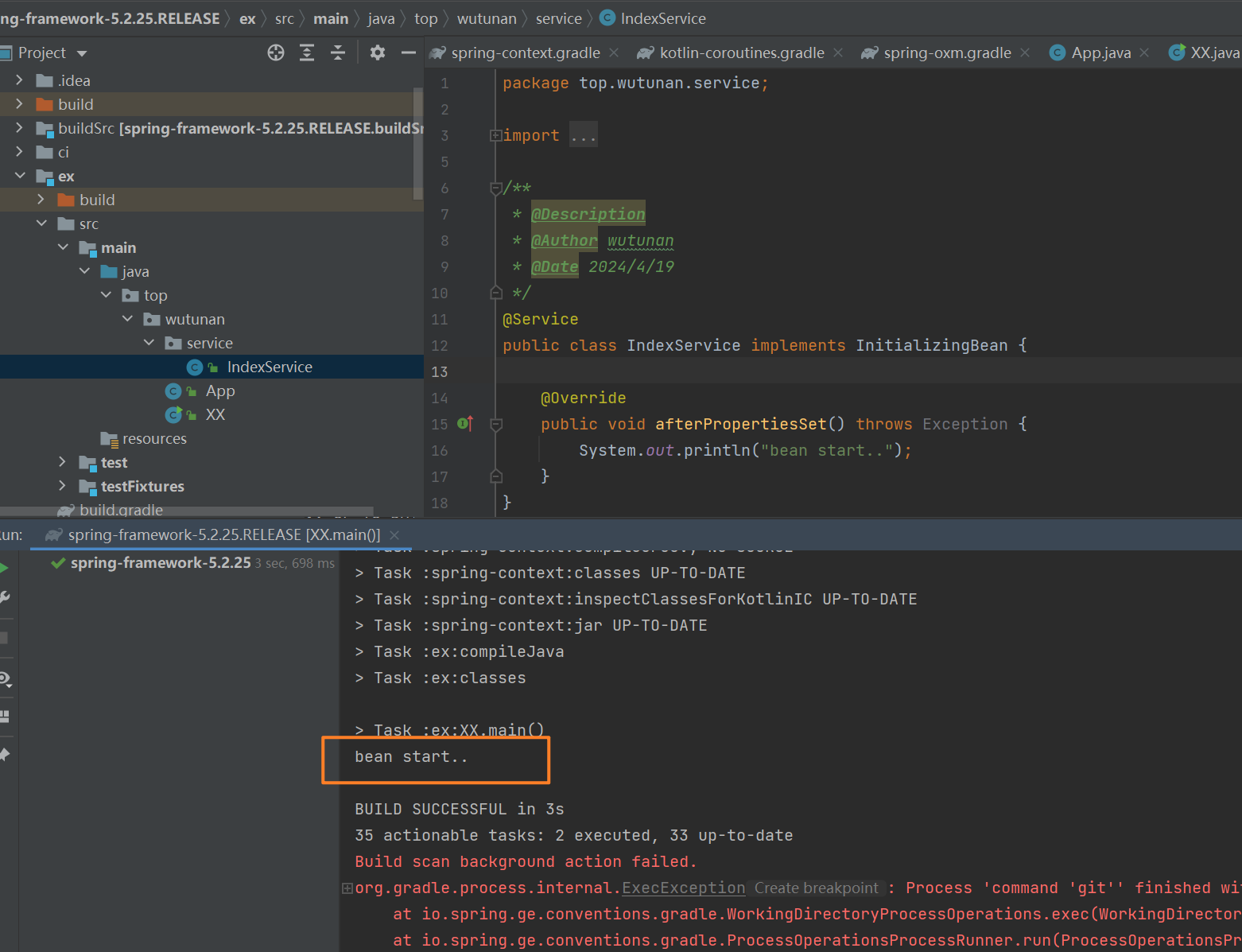Close the kotlin-coroutines.gradle tab
Viewport: 1242px width, 952px height.
point(838,53)
